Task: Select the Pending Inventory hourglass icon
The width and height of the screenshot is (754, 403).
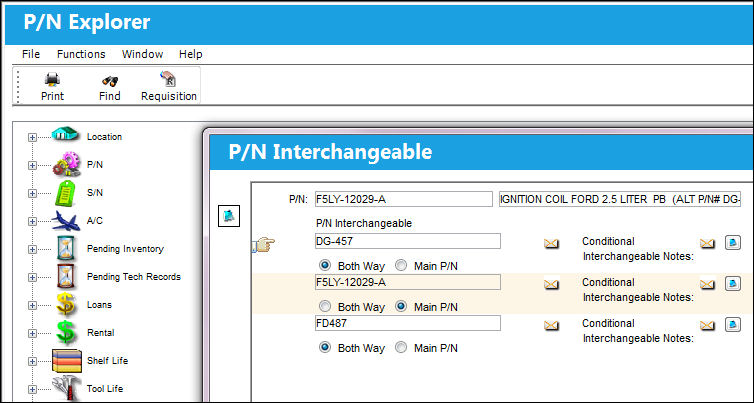Action: click(x=65, y=248)
